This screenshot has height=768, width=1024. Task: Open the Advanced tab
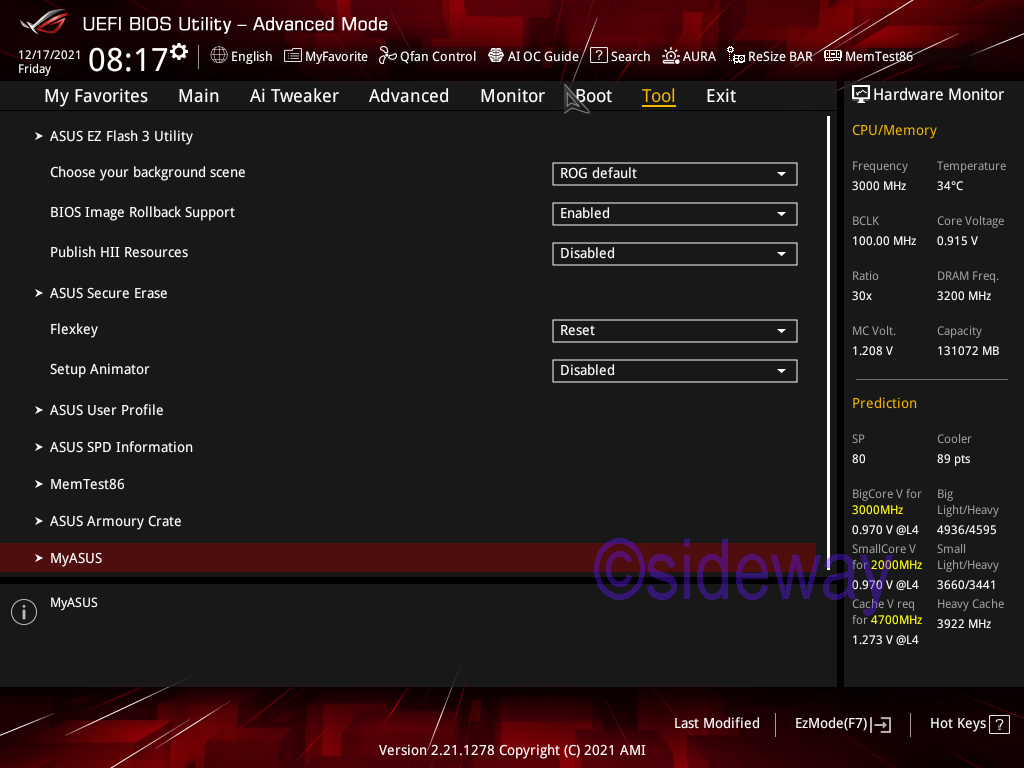pos(409,96)
